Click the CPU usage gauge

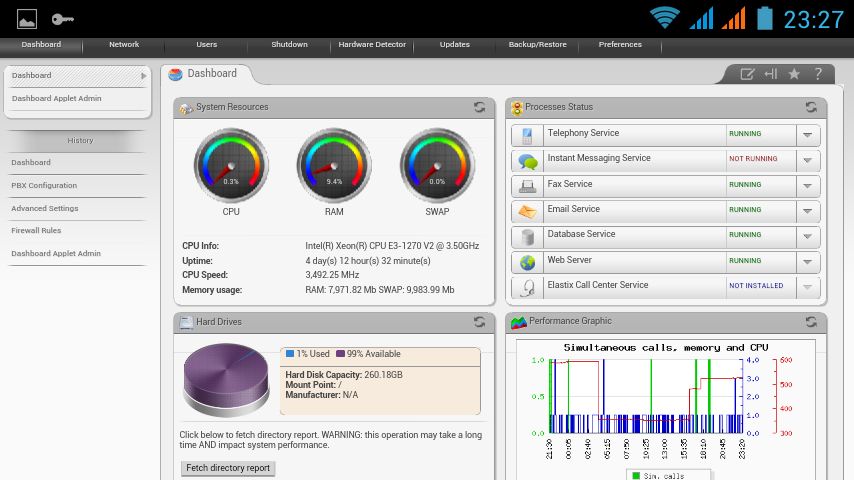[x=231, y=166]
